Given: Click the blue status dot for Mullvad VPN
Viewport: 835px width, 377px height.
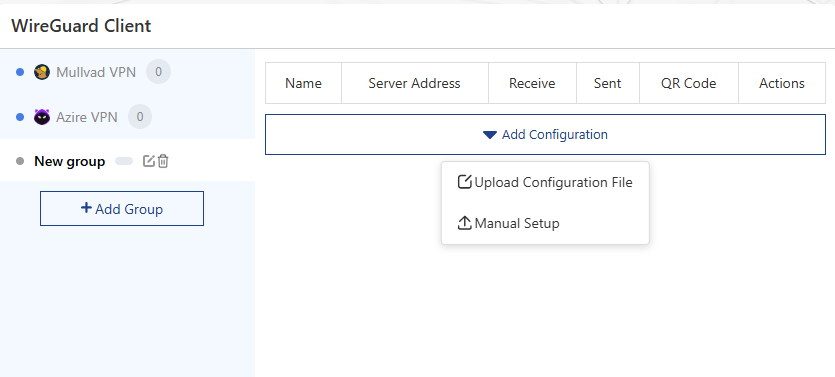Looking at the screenshot, I should (x=20, y=72).
